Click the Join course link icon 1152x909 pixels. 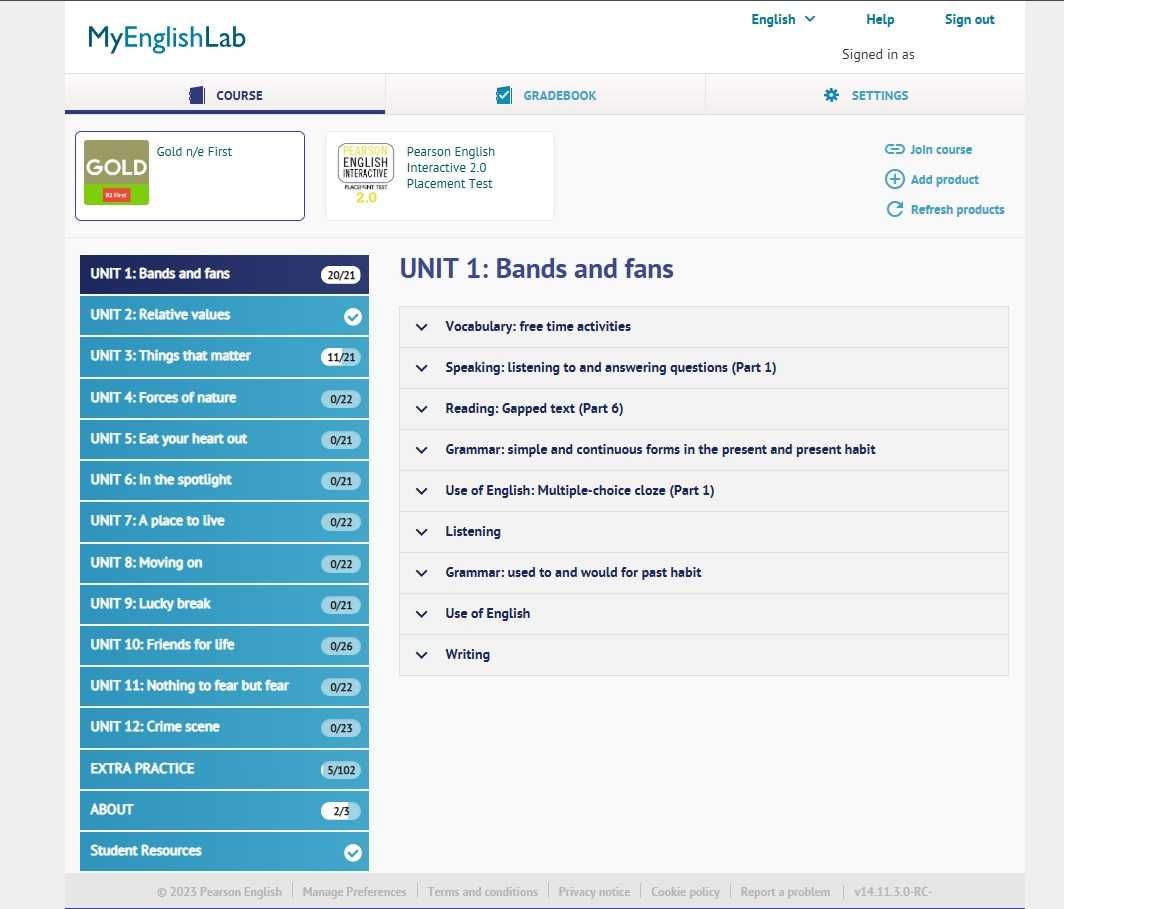[894, 149]
